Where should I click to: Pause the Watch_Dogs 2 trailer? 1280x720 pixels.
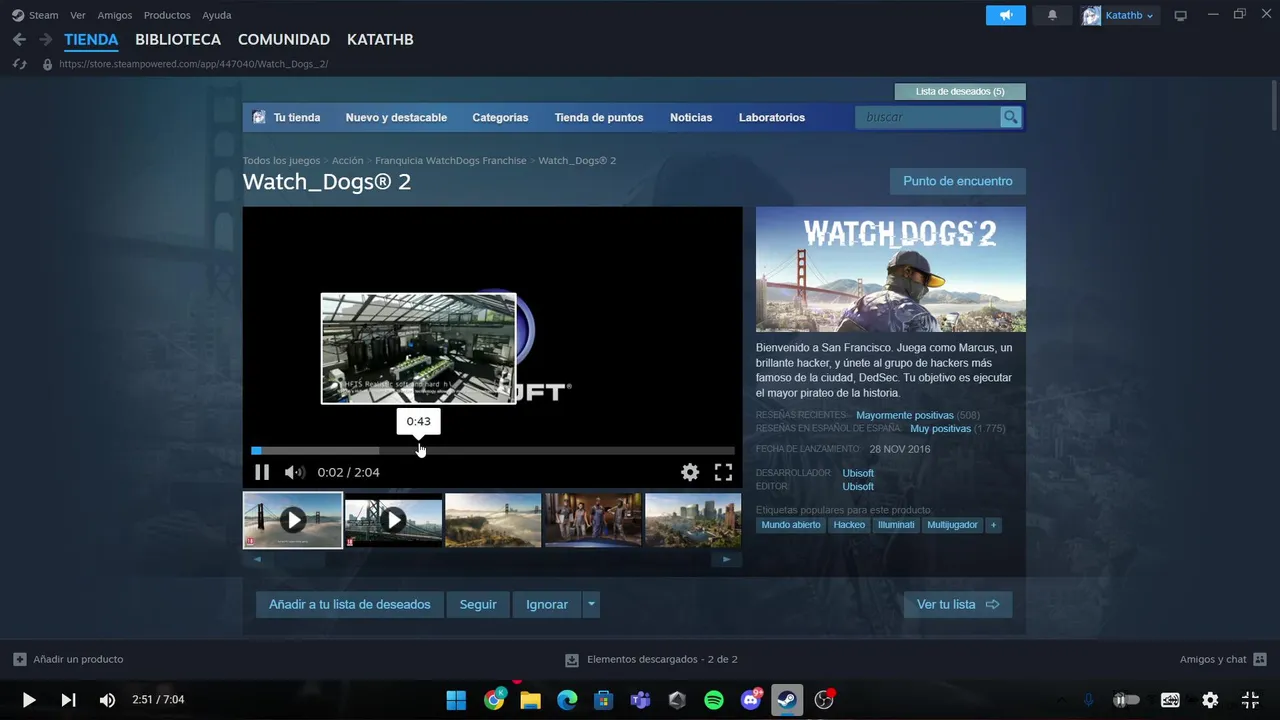tap(262, 472)
